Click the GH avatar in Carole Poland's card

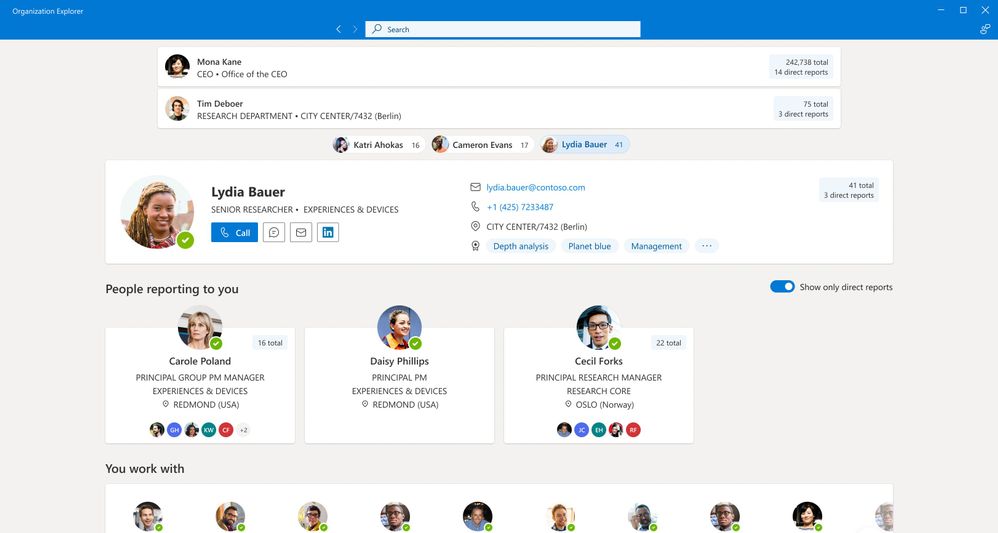click(x=174, y=430)
